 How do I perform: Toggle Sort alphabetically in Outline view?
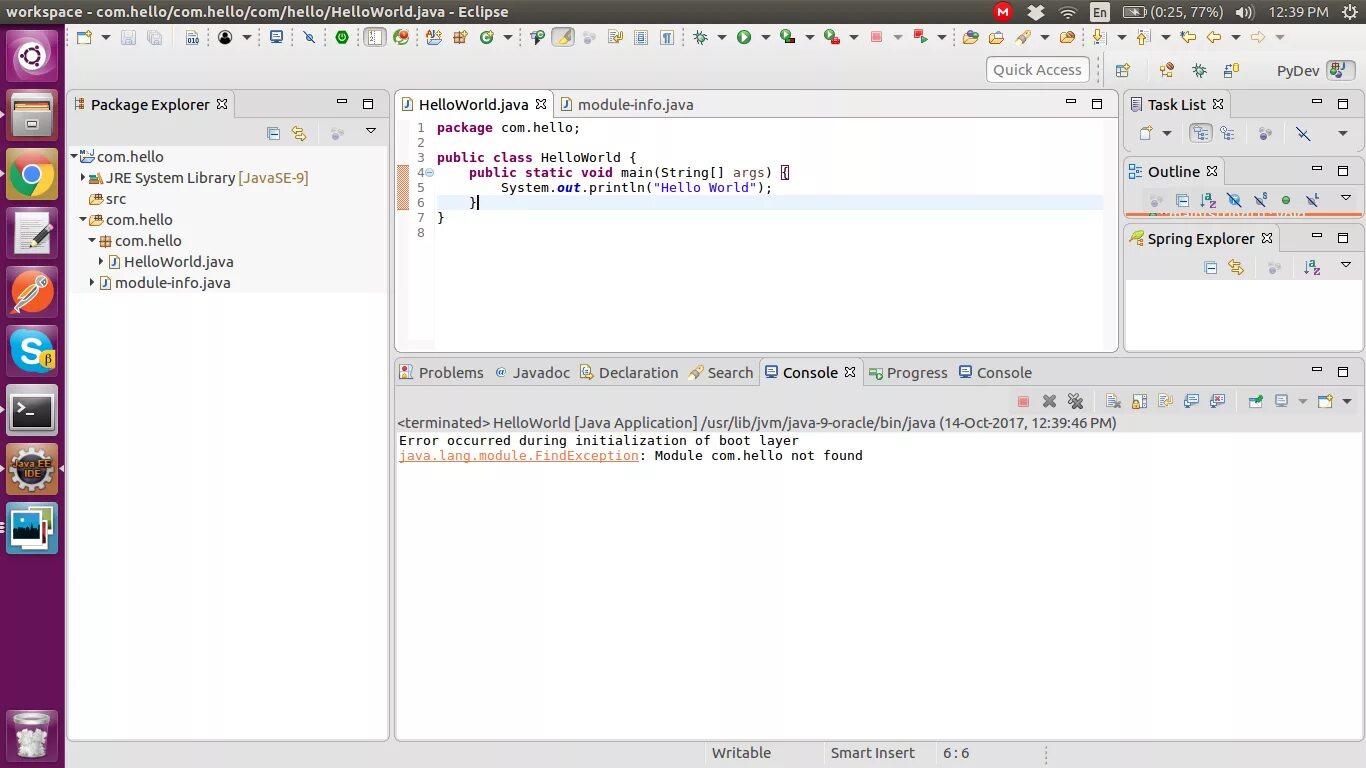click(x=1208, y=200)
